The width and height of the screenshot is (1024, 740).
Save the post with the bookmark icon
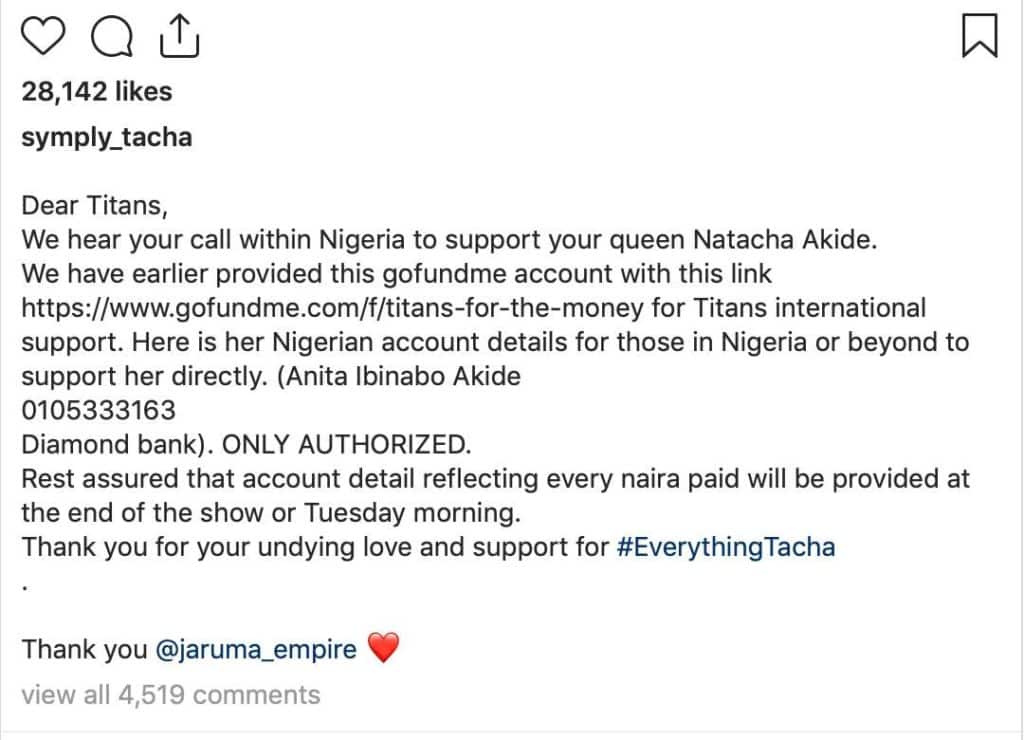pos(980,36)
